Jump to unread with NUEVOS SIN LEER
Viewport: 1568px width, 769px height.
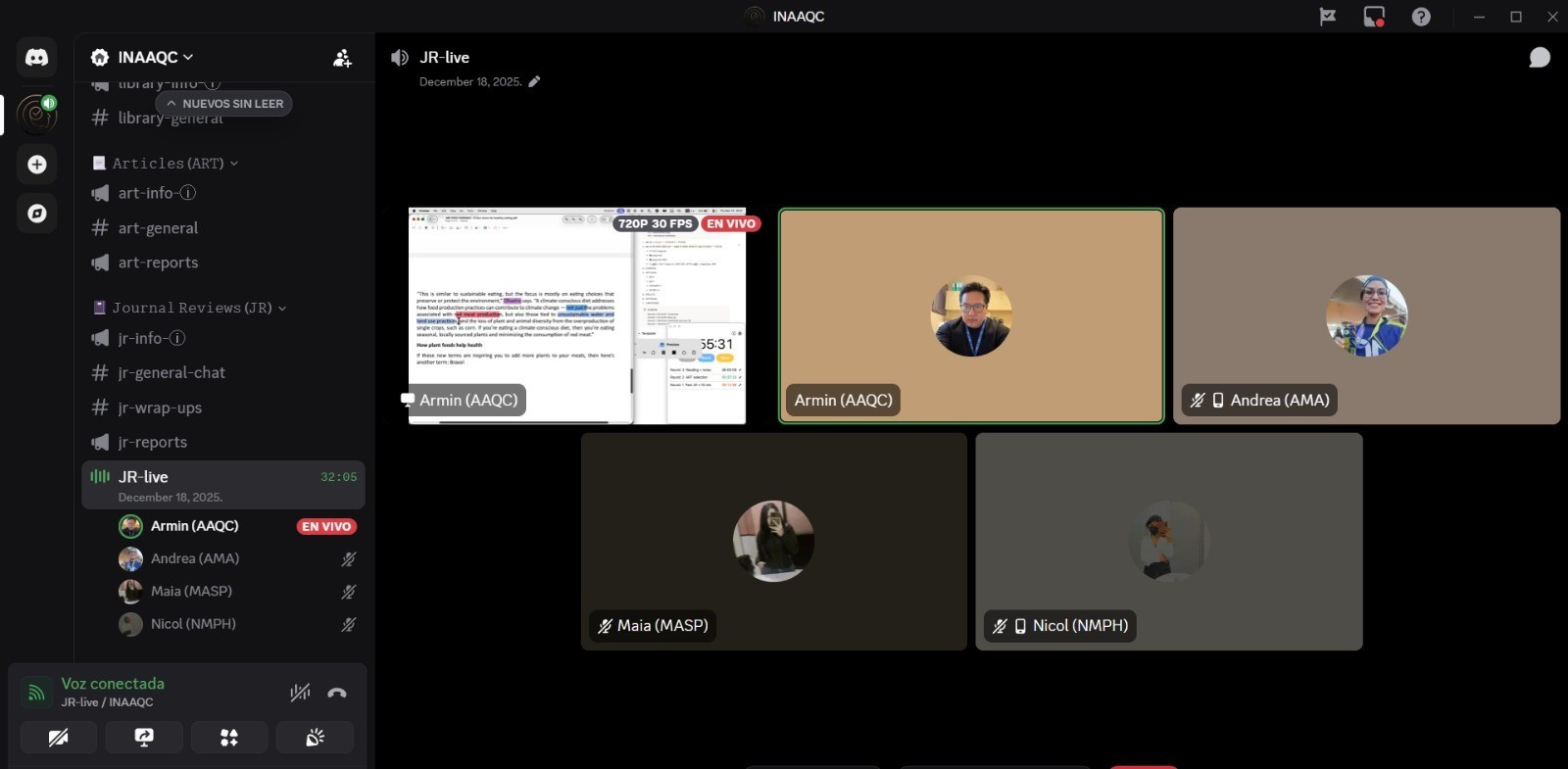click(224, 104)
